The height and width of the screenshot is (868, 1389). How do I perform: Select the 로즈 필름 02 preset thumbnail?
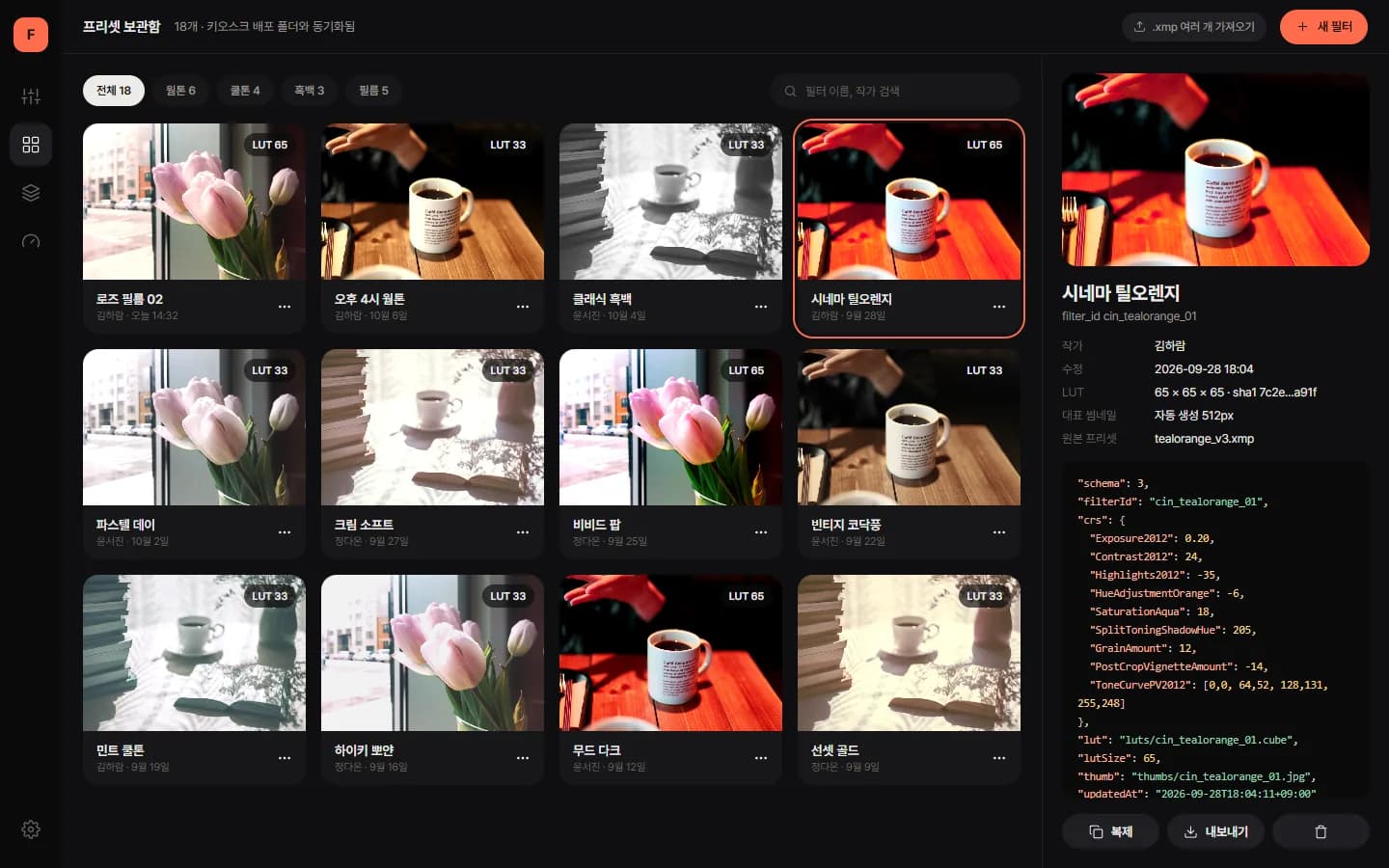pyautogui.click(x=194, y=202)
